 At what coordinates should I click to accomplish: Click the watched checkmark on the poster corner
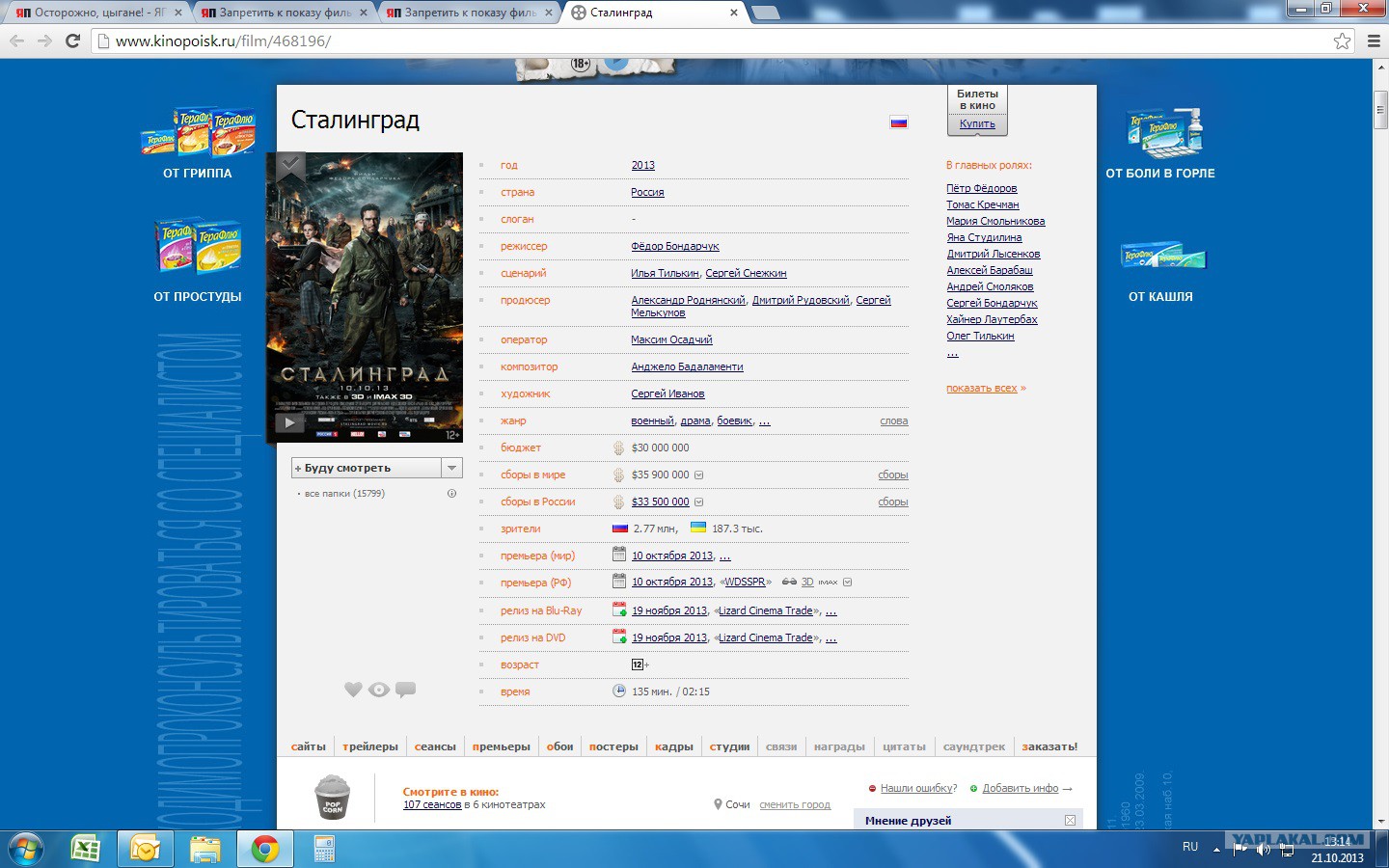click(290, 165)
